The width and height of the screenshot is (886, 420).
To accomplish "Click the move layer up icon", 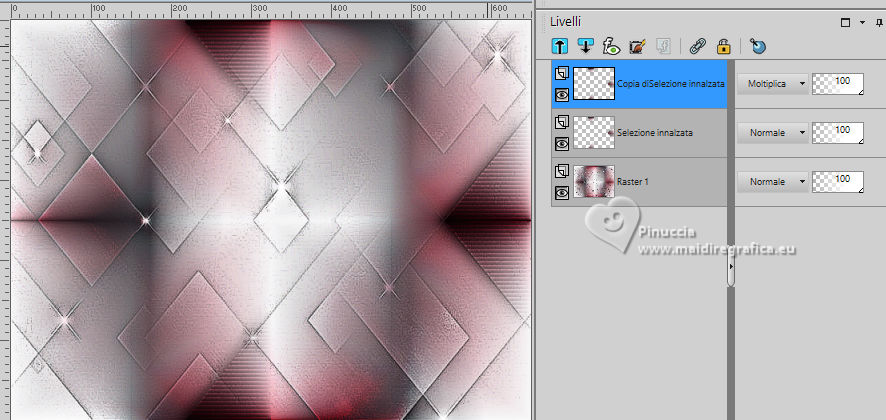I will 559,46.
